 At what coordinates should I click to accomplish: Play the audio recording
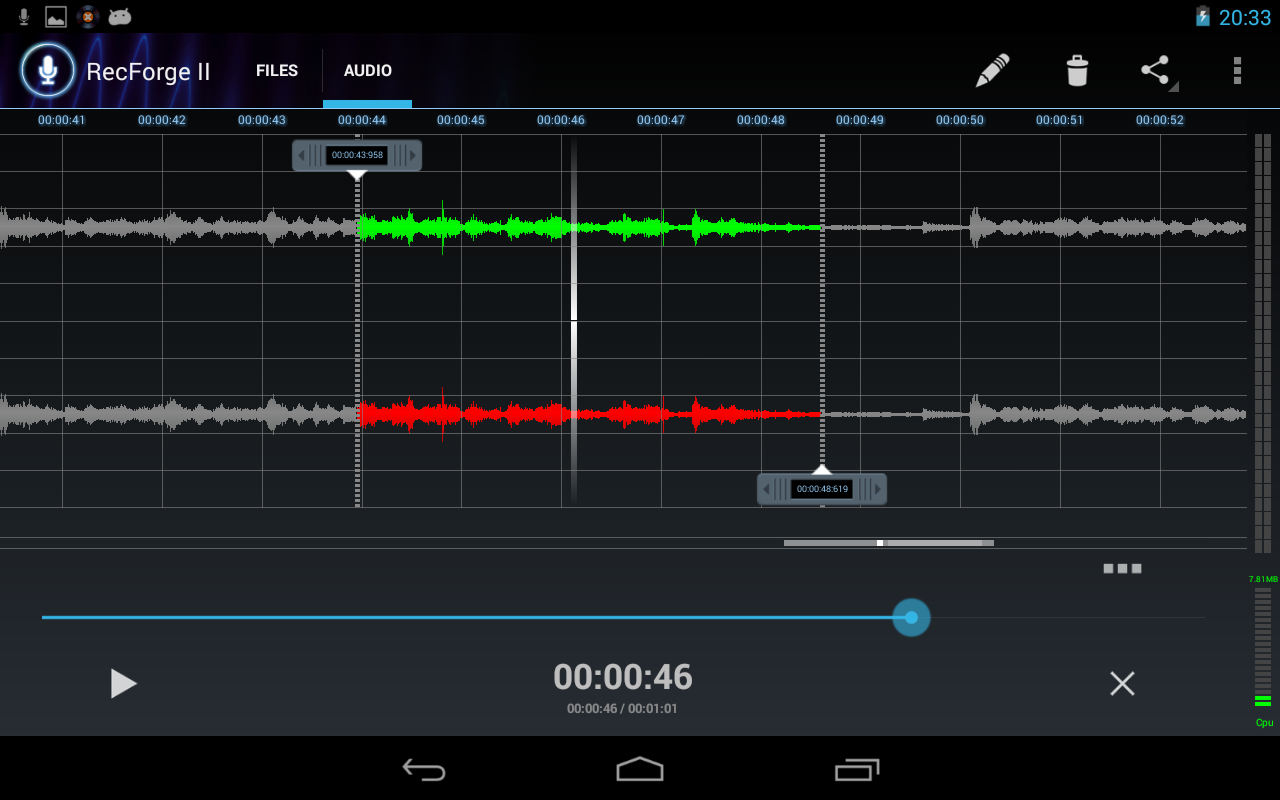tap(124, 683)
